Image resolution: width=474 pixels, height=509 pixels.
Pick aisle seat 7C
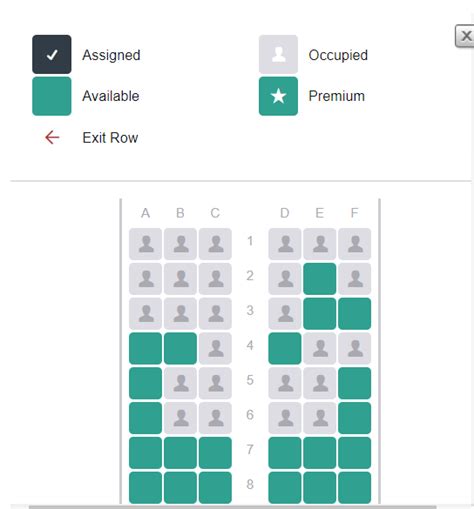(x=215, y=453)
